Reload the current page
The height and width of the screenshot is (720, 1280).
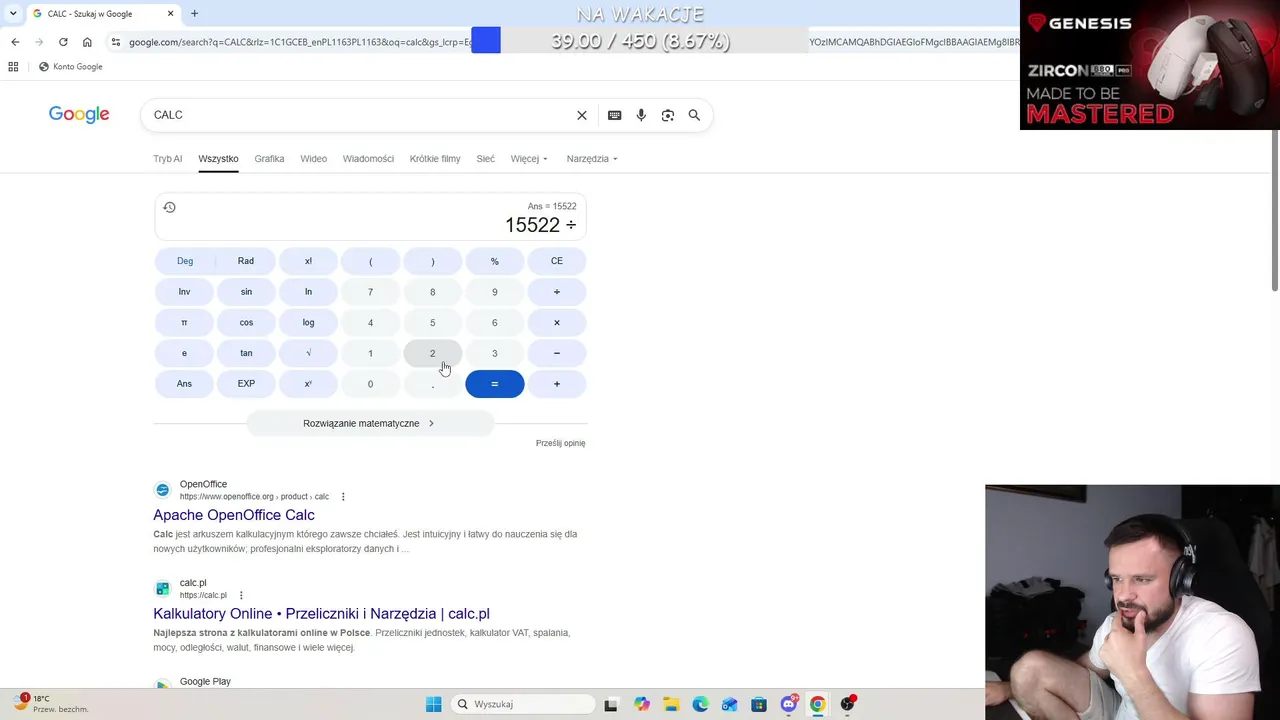point(63,42)
